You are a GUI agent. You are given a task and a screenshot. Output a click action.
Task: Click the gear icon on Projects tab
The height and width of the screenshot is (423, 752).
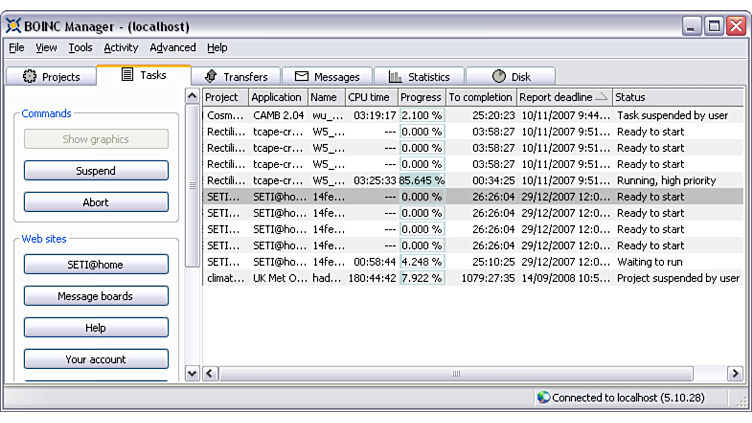coord(29,77)
